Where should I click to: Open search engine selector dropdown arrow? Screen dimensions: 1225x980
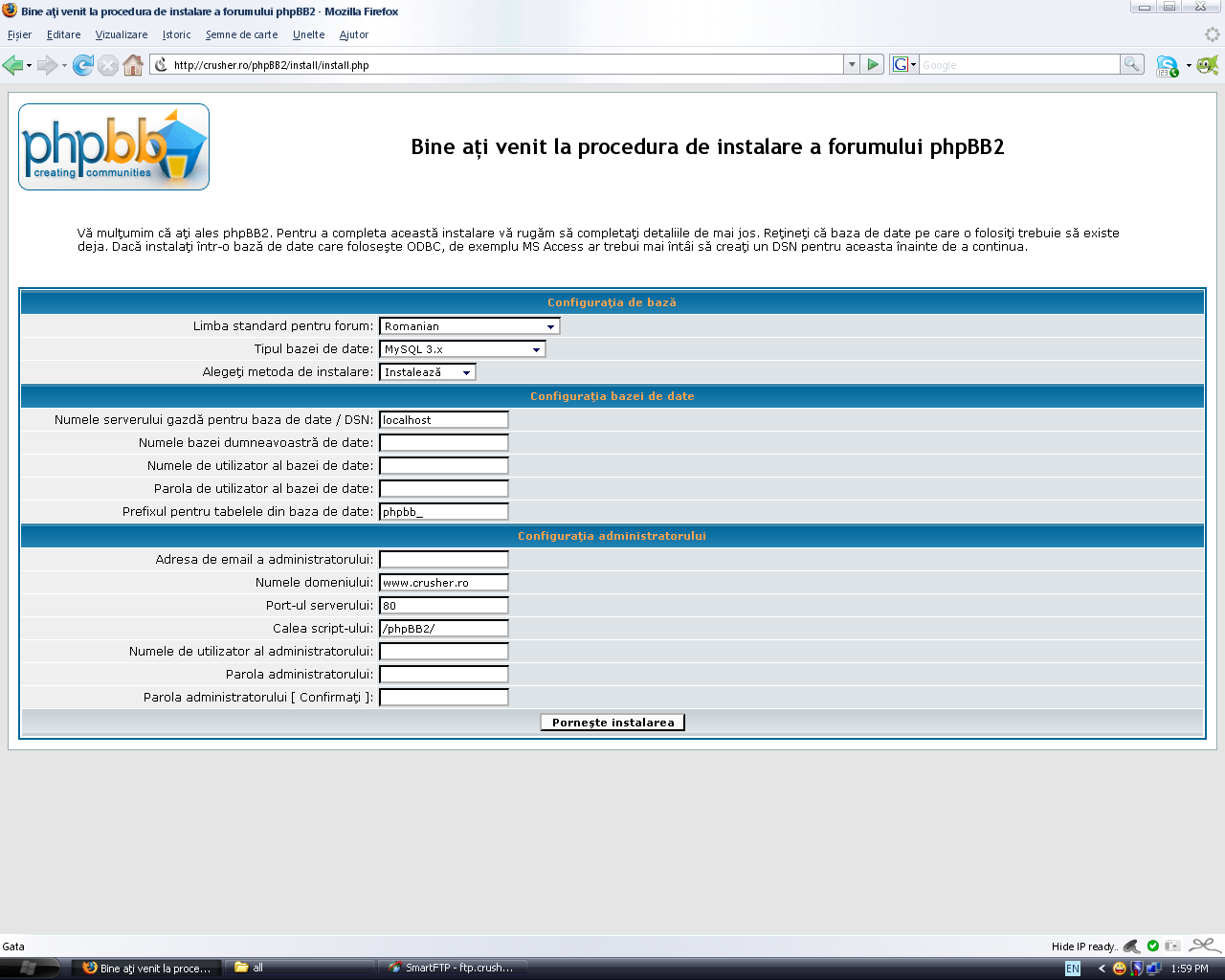pyautogui.click(x=913, y=64)
